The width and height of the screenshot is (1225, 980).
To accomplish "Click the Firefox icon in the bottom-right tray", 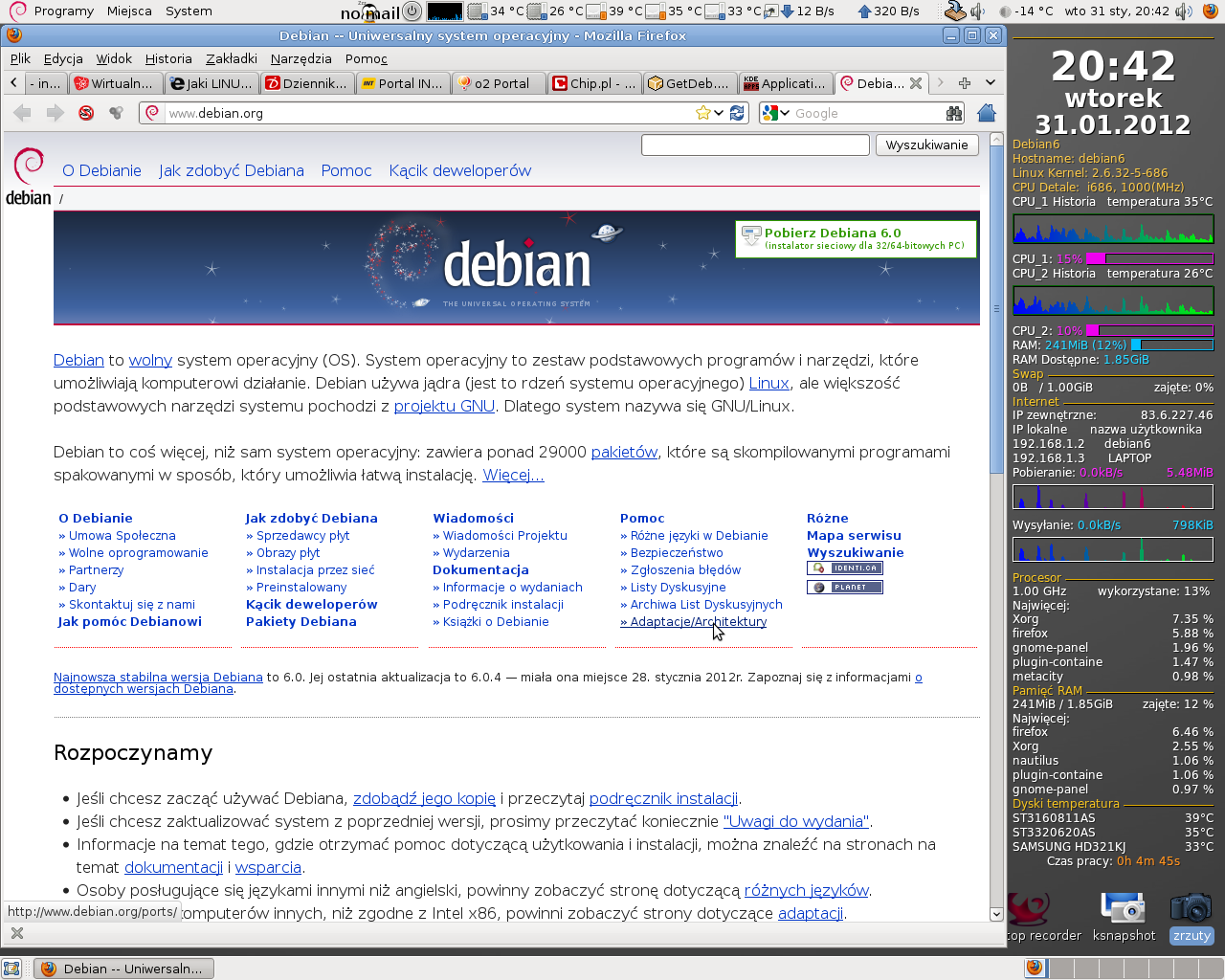I will pyautogui.click(x=1035, y=968).
